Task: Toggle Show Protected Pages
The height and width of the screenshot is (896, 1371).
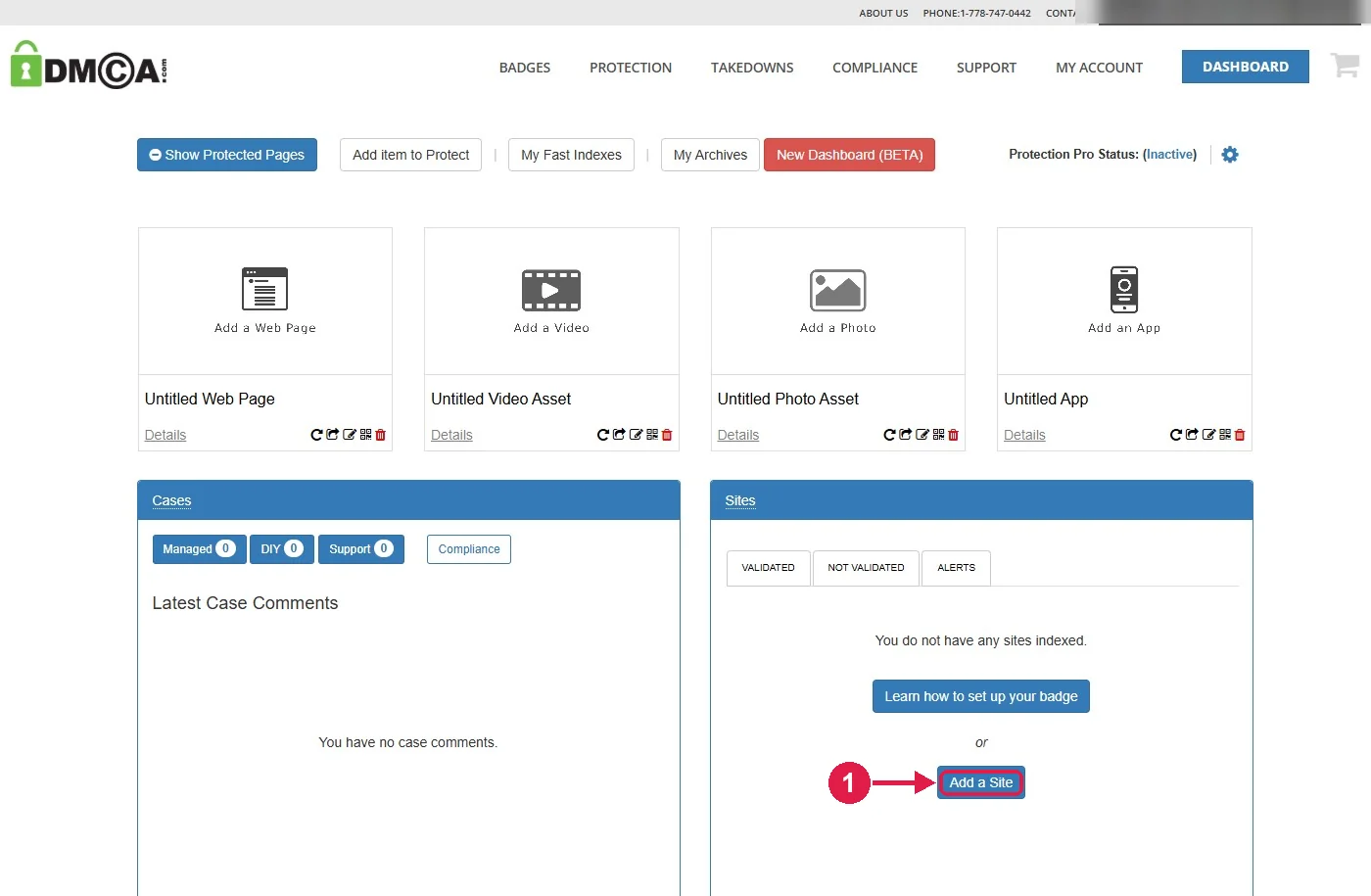Action: [227, 155]
